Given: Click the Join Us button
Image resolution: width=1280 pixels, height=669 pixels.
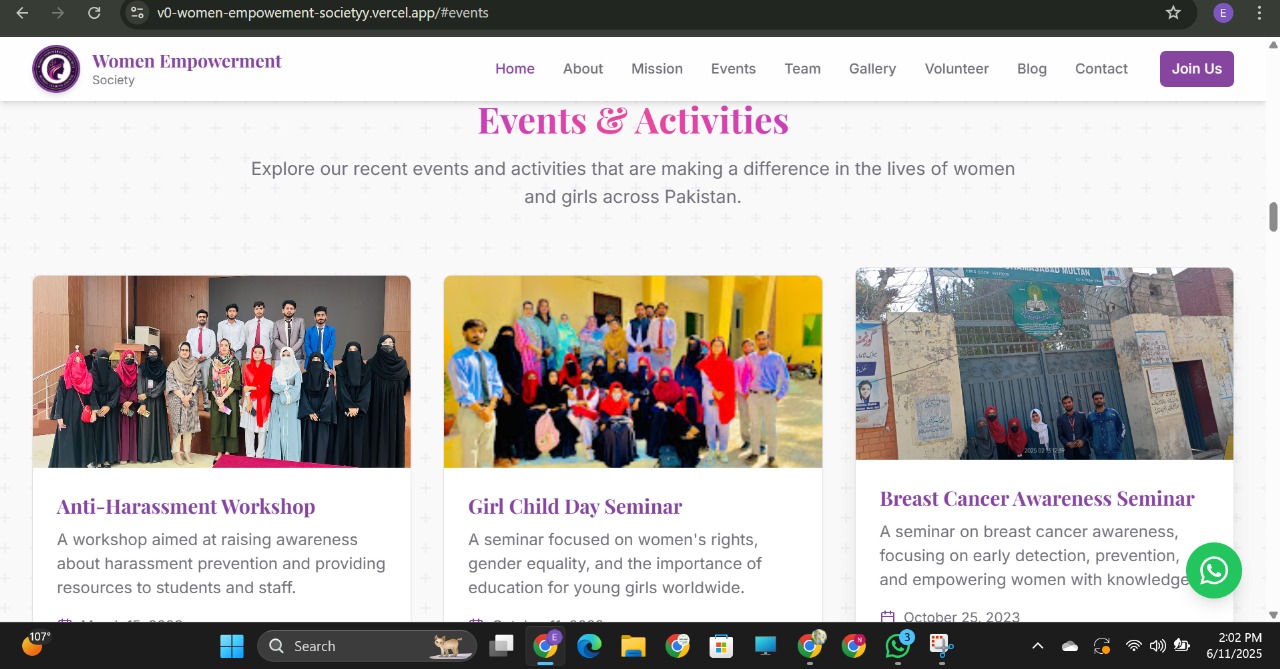Looking at the screenshot, I should coord(1196,69).
